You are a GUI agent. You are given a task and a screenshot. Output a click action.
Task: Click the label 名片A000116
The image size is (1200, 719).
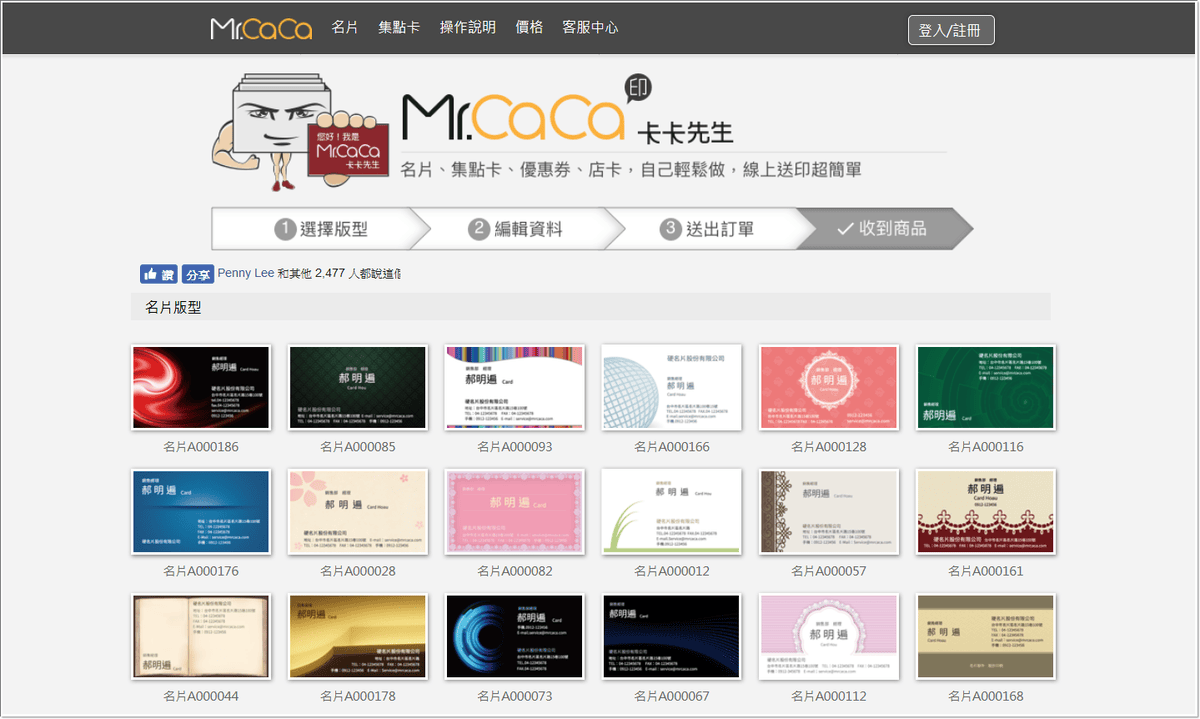tap(986, 447)
